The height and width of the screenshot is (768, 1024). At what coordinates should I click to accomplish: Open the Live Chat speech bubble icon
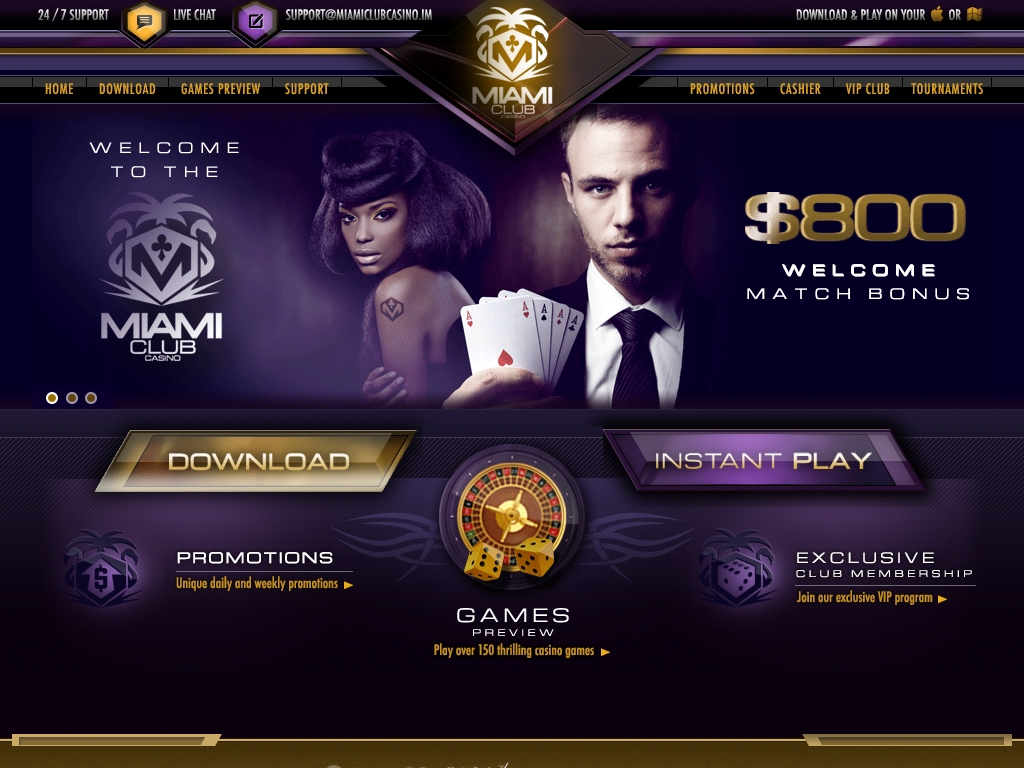click(144, 22)
